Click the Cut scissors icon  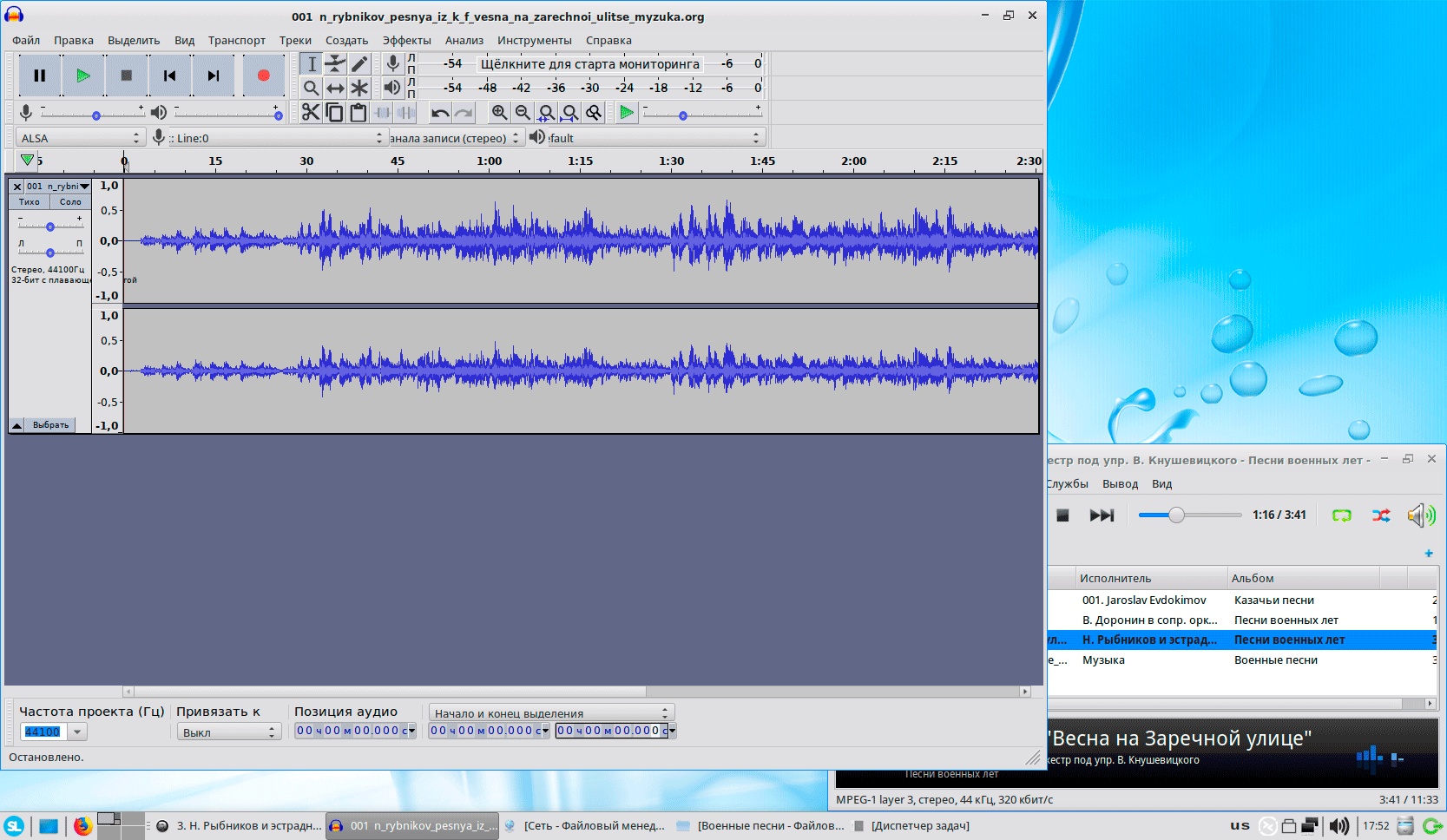[311, 113]
